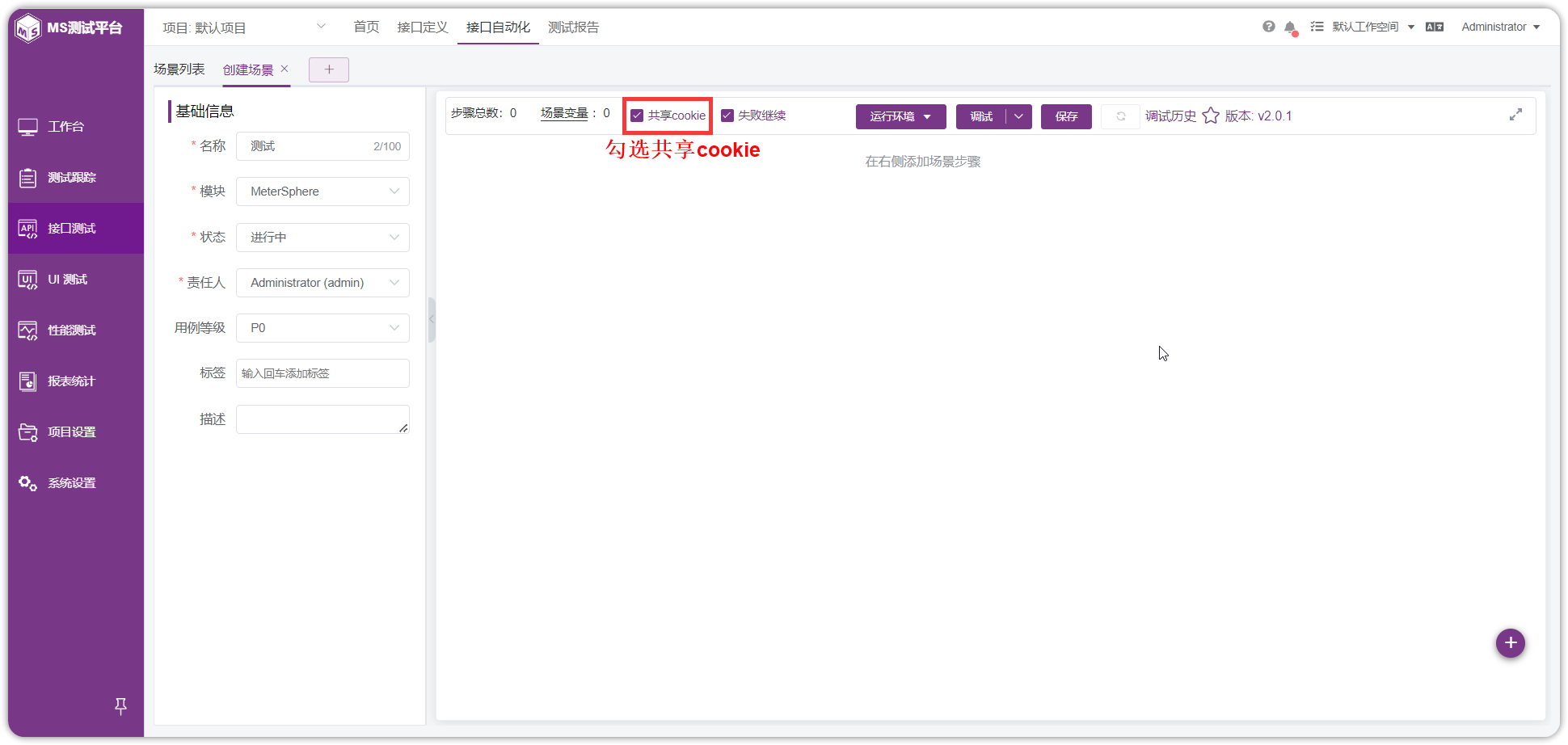Open the 运行环境 dropdown button
1568x745 pixels.
pos(901,116)
